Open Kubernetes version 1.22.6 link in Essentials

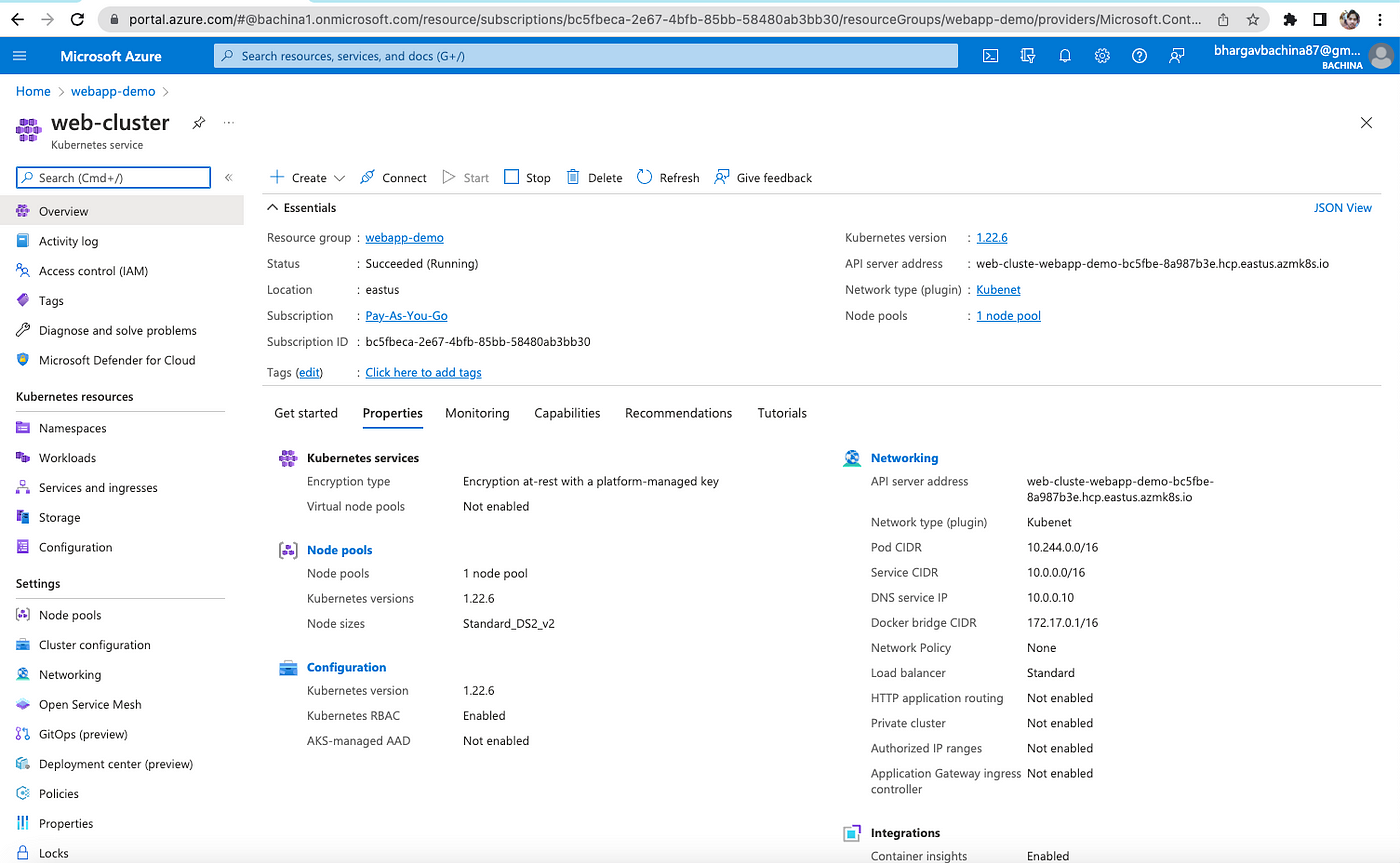992,238
